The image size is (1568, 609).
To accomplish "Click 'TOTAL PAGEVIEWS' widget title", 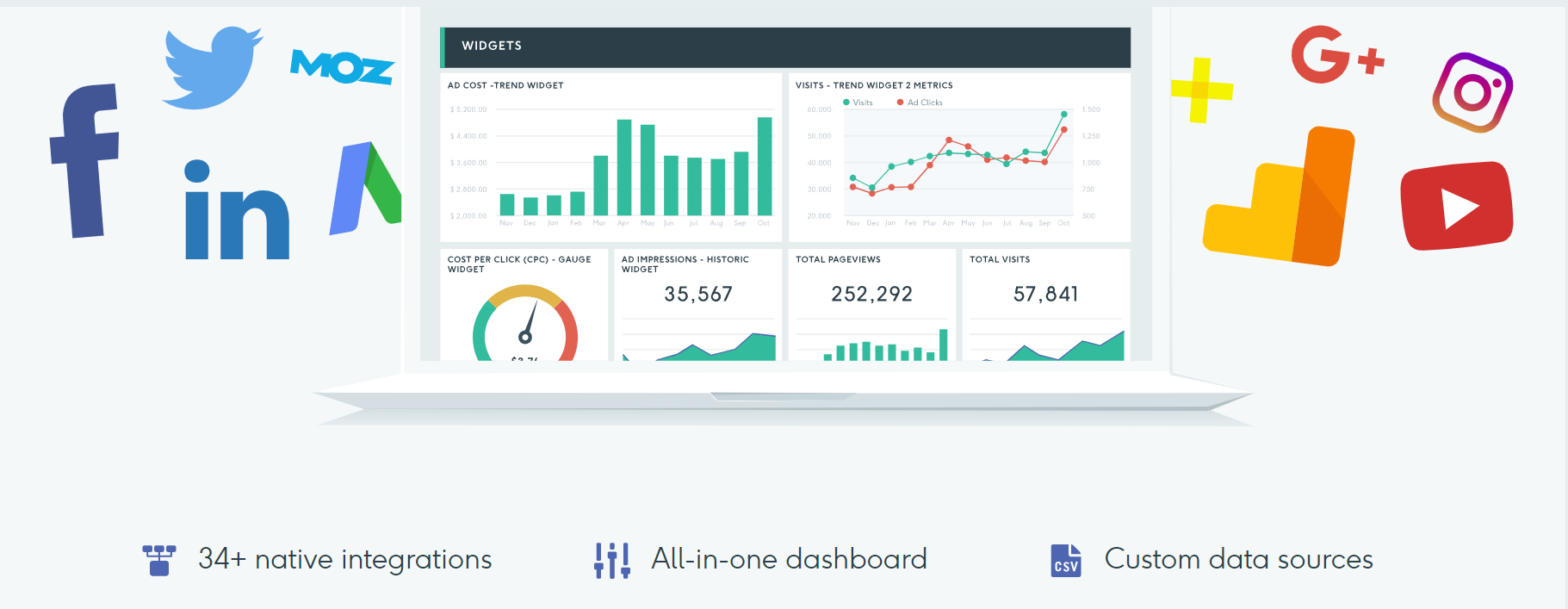I will 838,259.
